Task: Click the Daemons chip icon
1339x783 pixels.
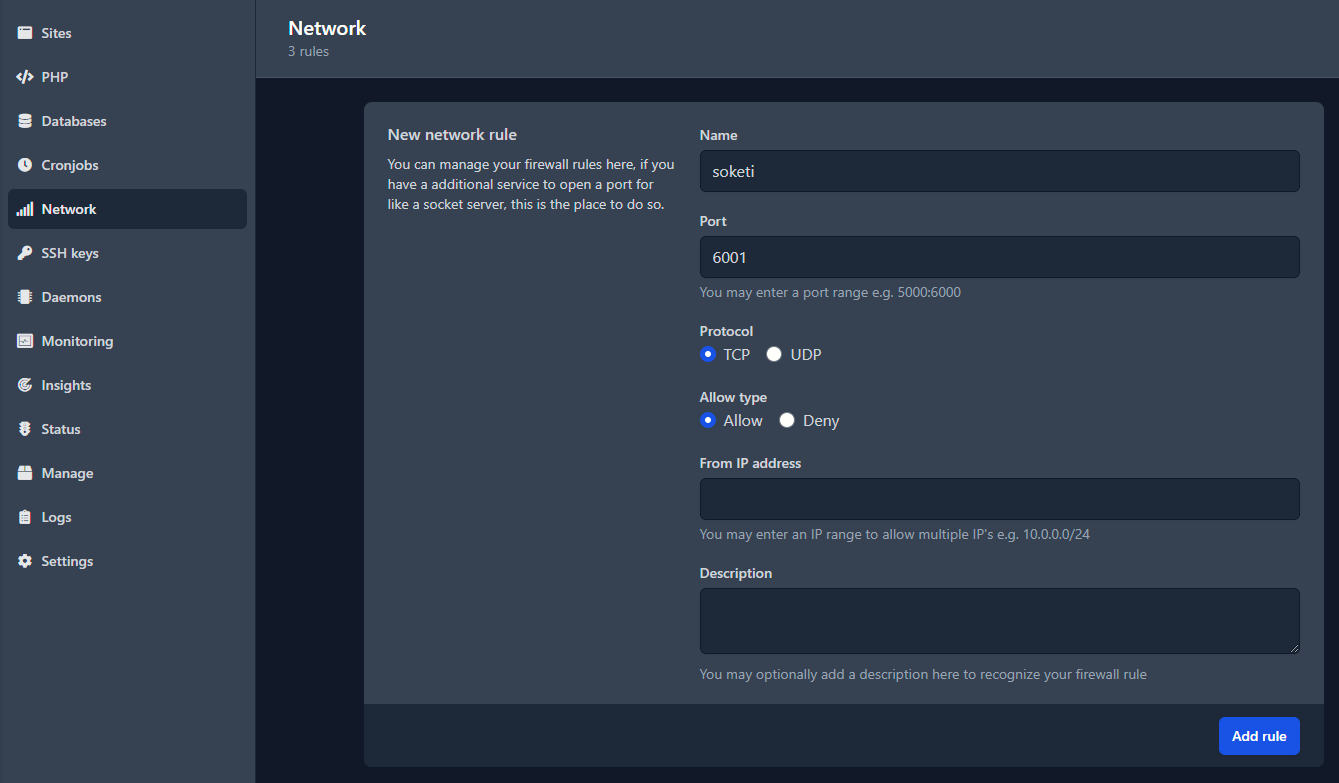Action: click(x=25, y=297)
